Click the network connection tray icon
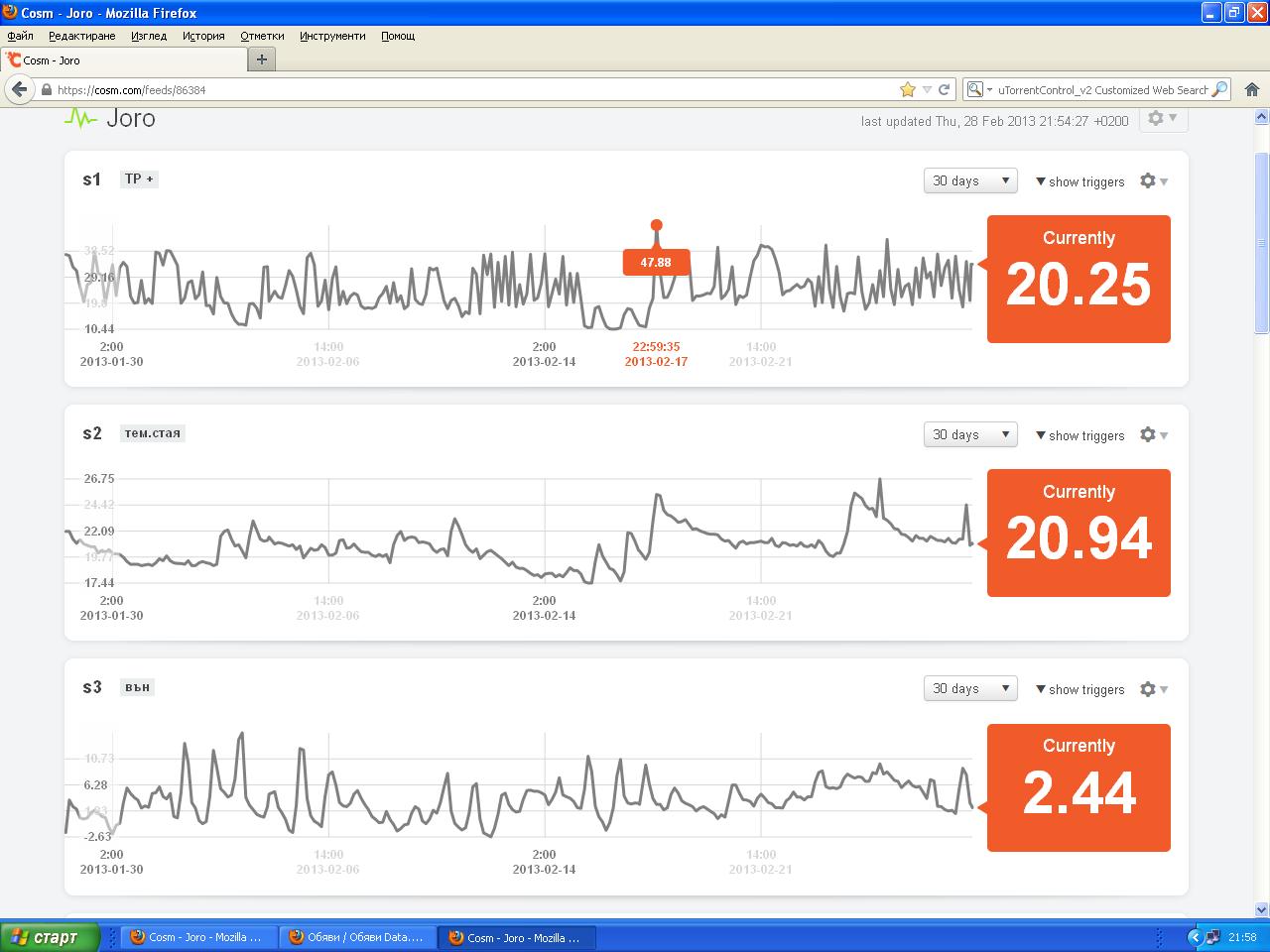This screenshot has height=952, width=1270. (1212, 937)
